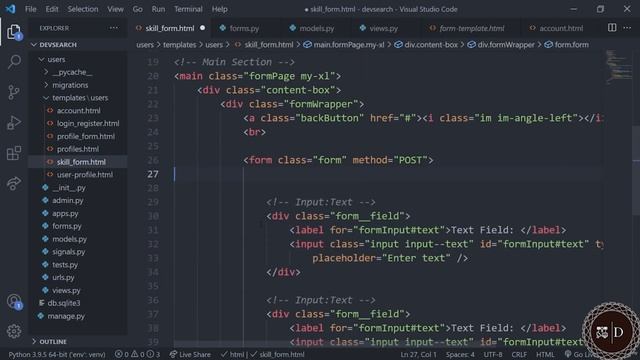Click the templates breadcrumb segment
The height and width of the screenshot is (360, 640).
point(180,45)
